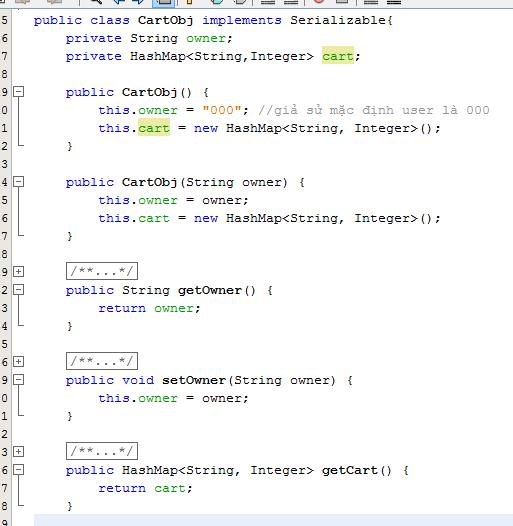This screenshot has width=513, height=526.
Task: Collapse the getCart() method fold
Action: 18,470
